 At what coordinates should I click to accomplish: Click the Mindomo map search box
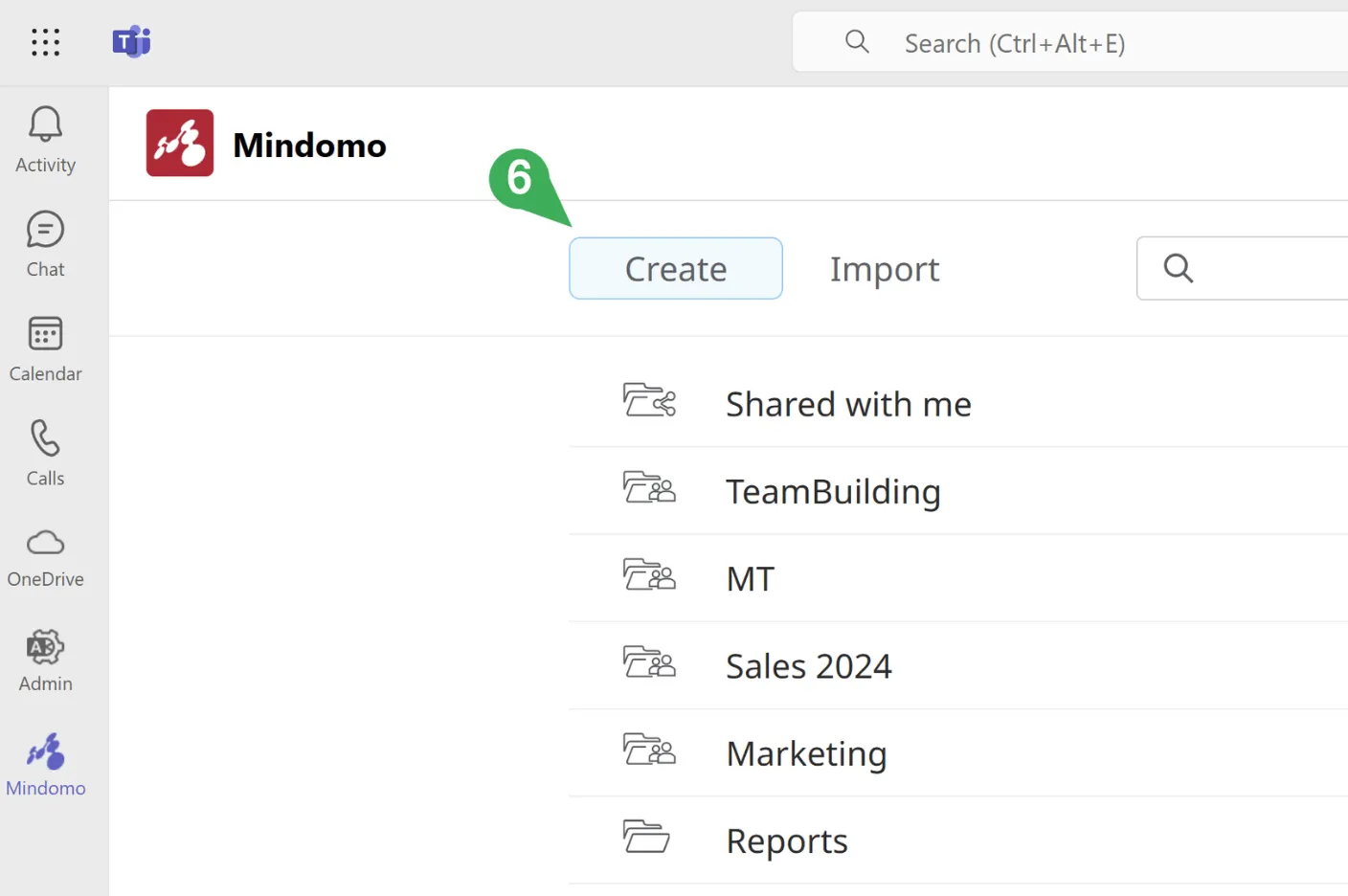(1264, 269)
